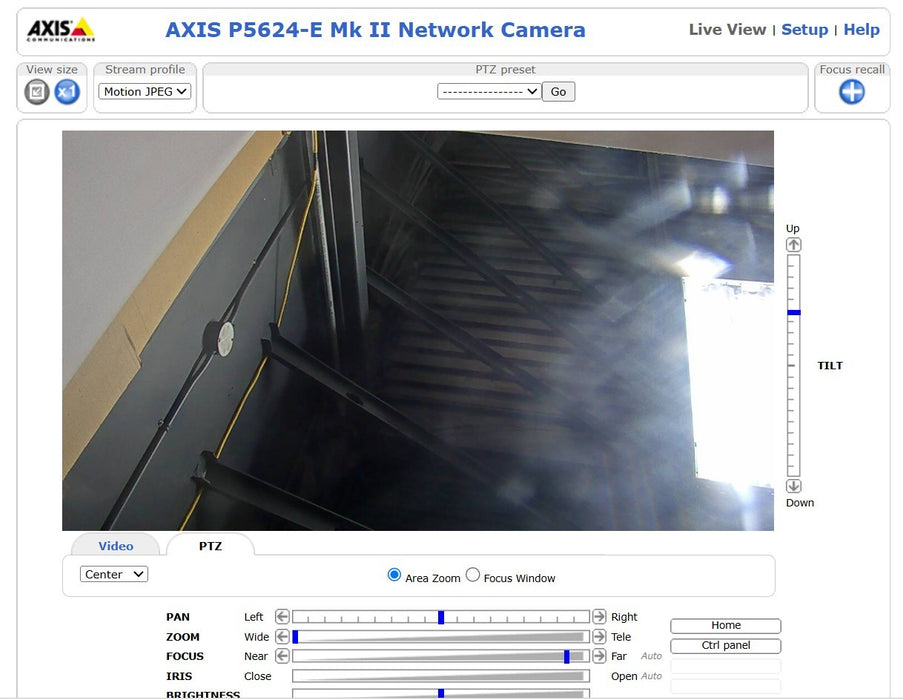Click the Axis Communications logo
The image size is (903, 700).
[60, 29]
